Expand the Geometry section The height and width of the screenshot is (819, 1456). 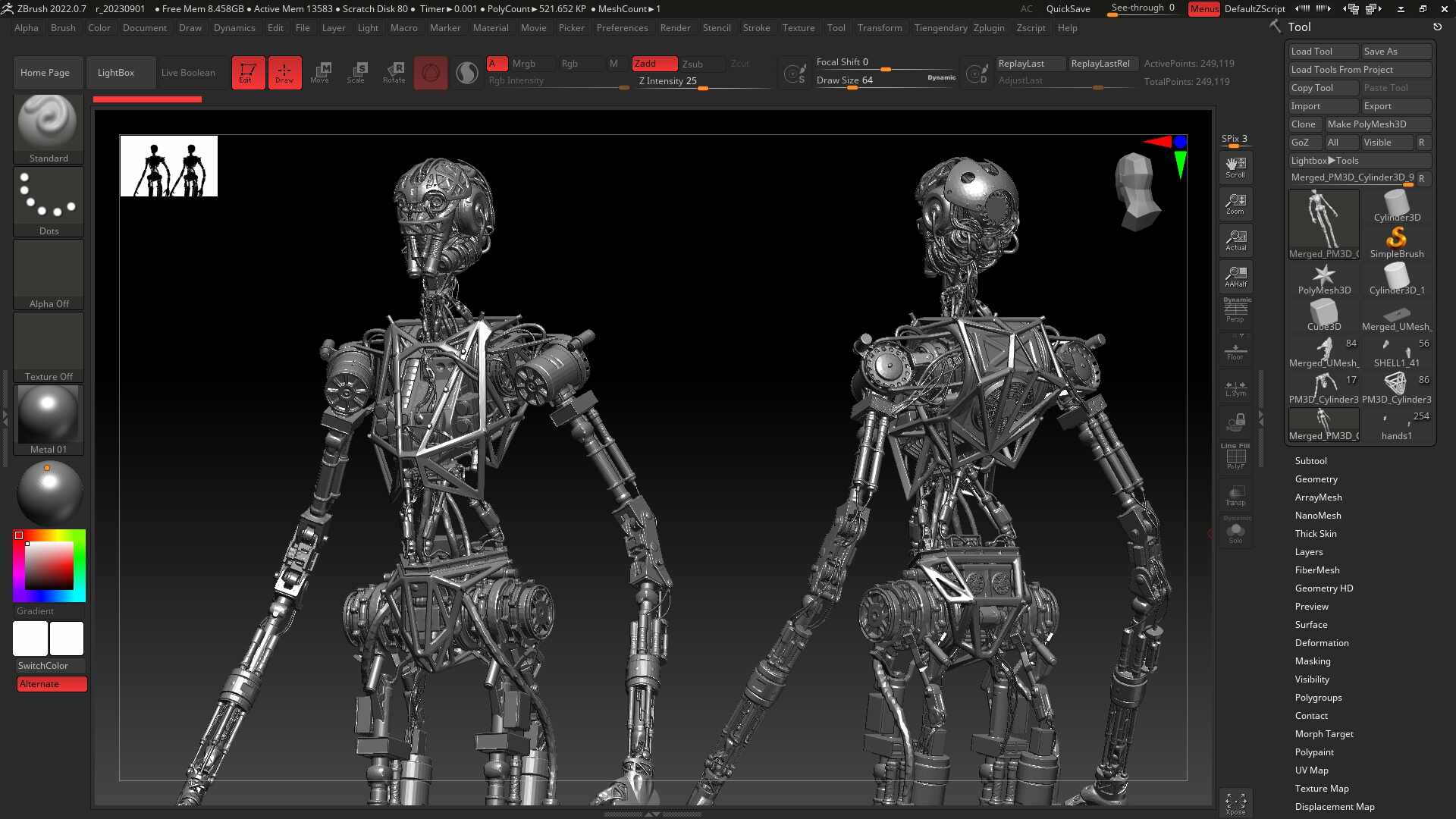(x=1316, y=479)
